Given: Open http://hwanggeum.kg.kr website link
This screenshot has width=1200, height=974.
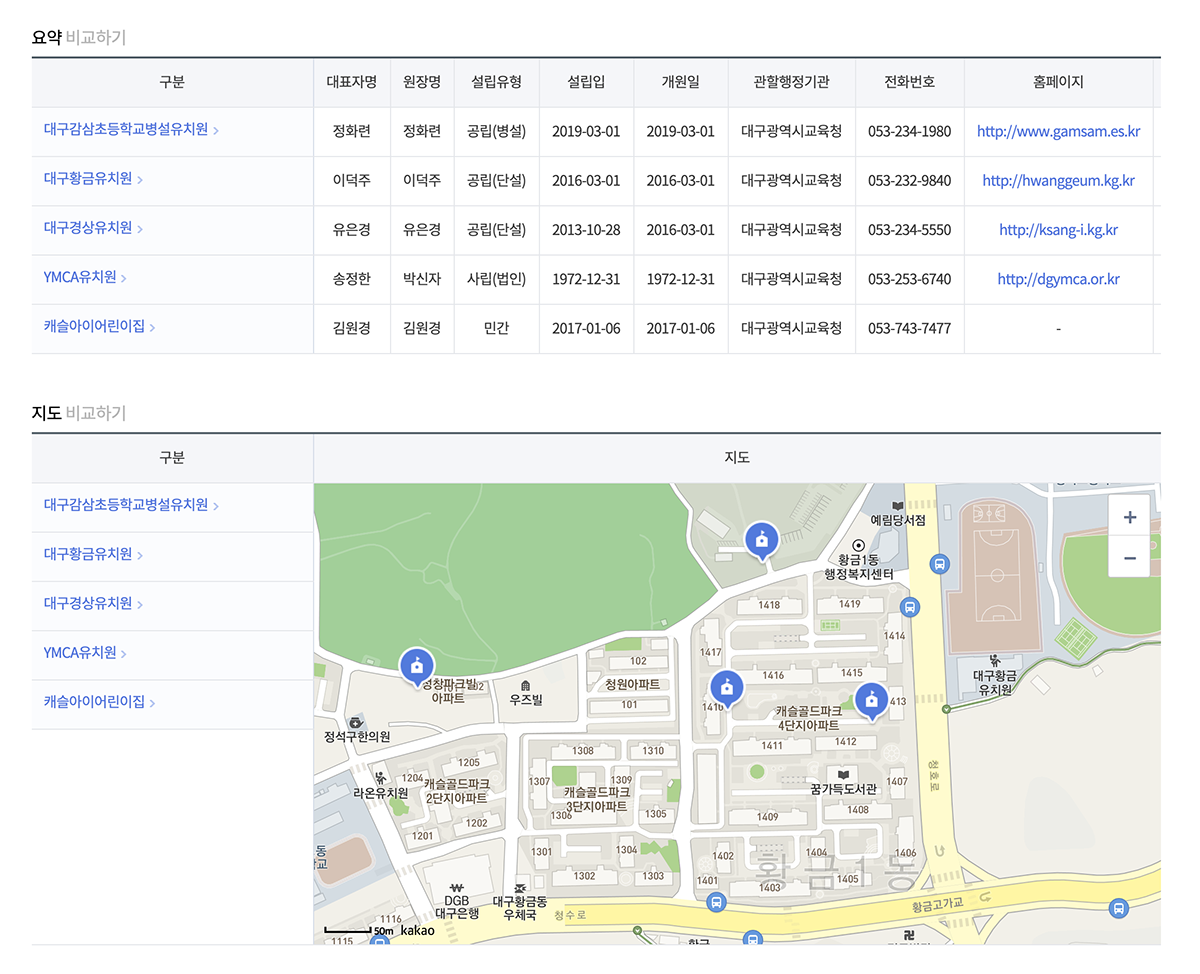Looking at the screenshot, I should tap(1058, 181).
